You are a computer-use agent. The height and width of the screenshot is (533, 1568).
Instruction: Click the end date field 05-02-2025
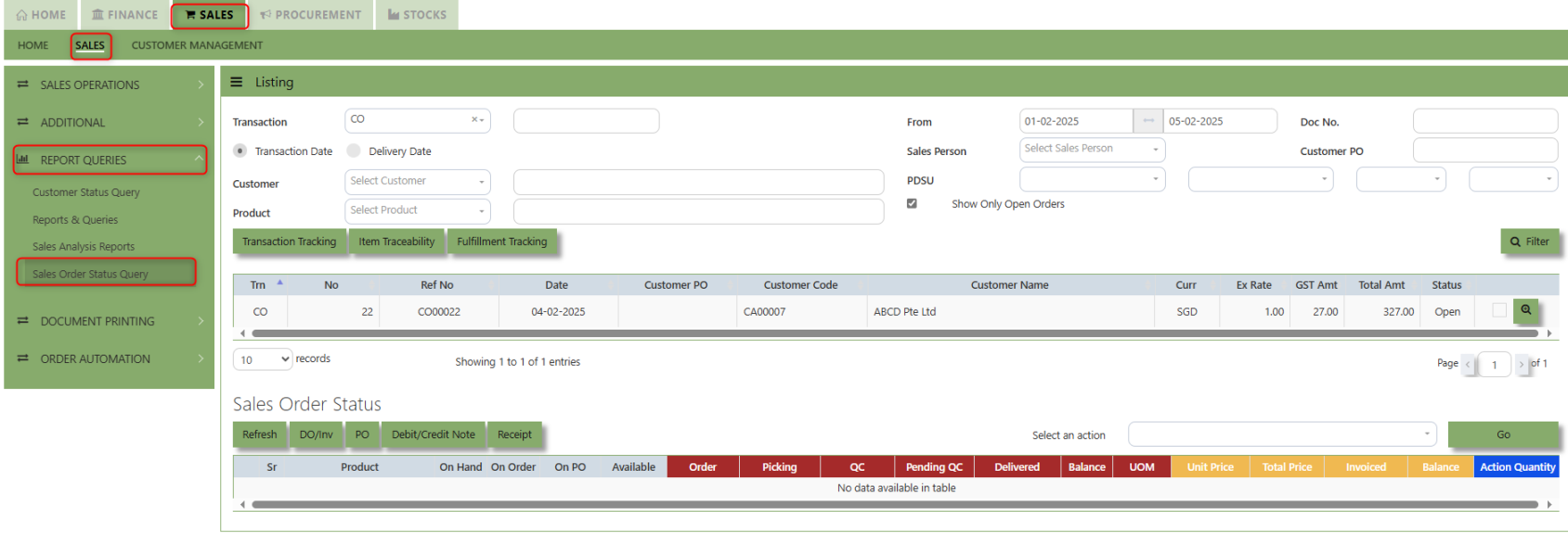click(x=1220, y=122)
